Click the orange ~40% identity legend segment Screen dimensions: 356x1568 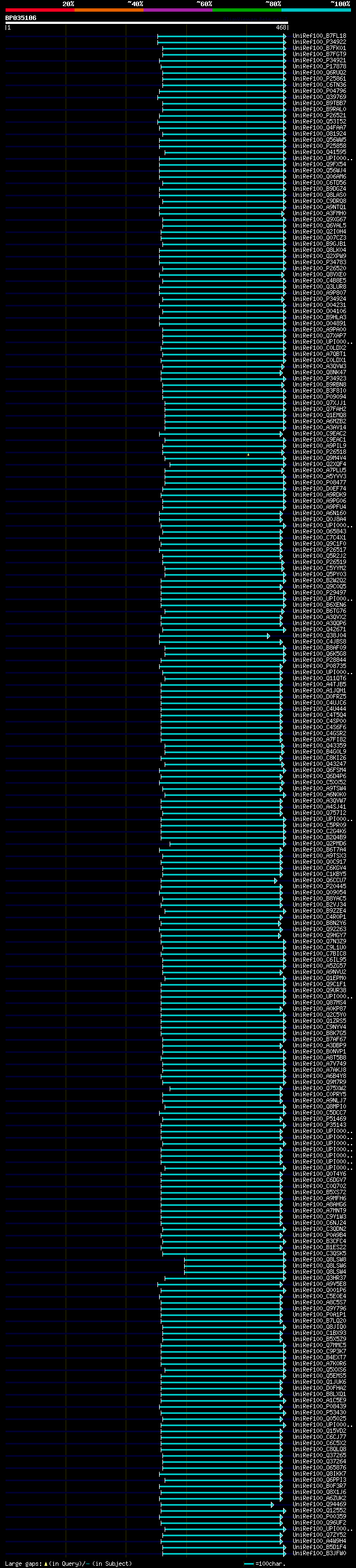coord(109,10)
